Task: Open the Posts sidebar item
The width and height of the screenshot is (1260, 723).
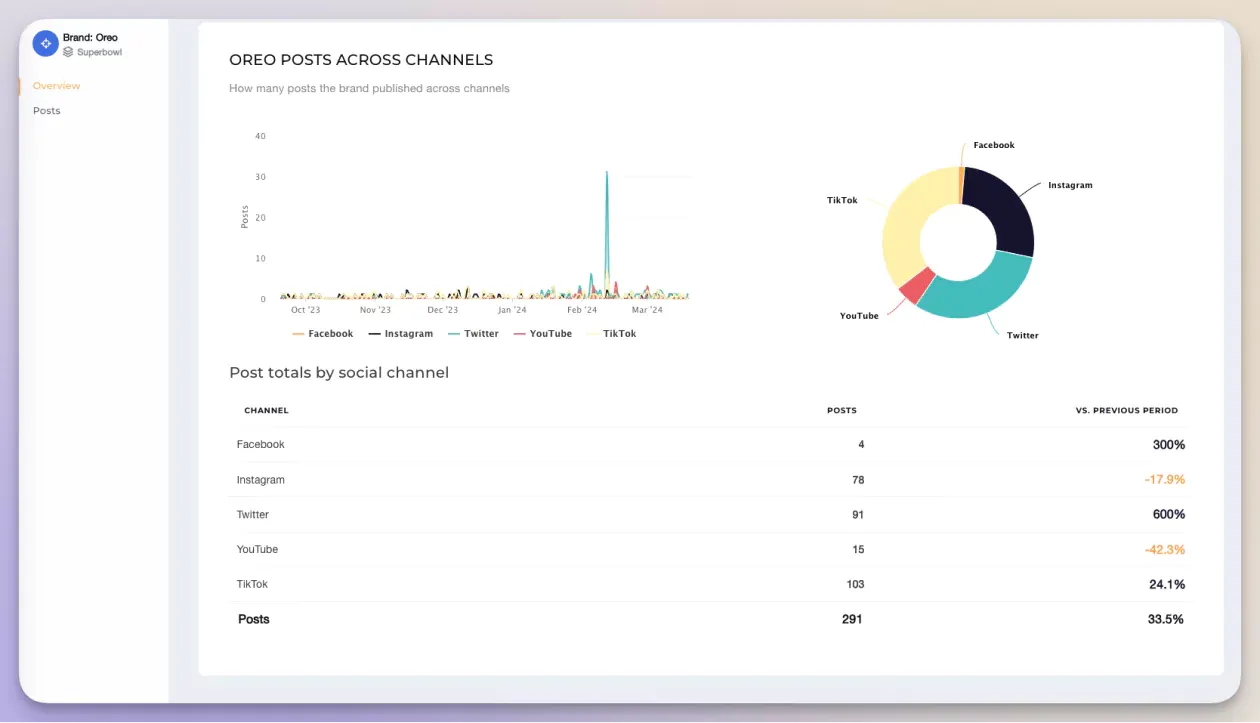Action: 47,111
